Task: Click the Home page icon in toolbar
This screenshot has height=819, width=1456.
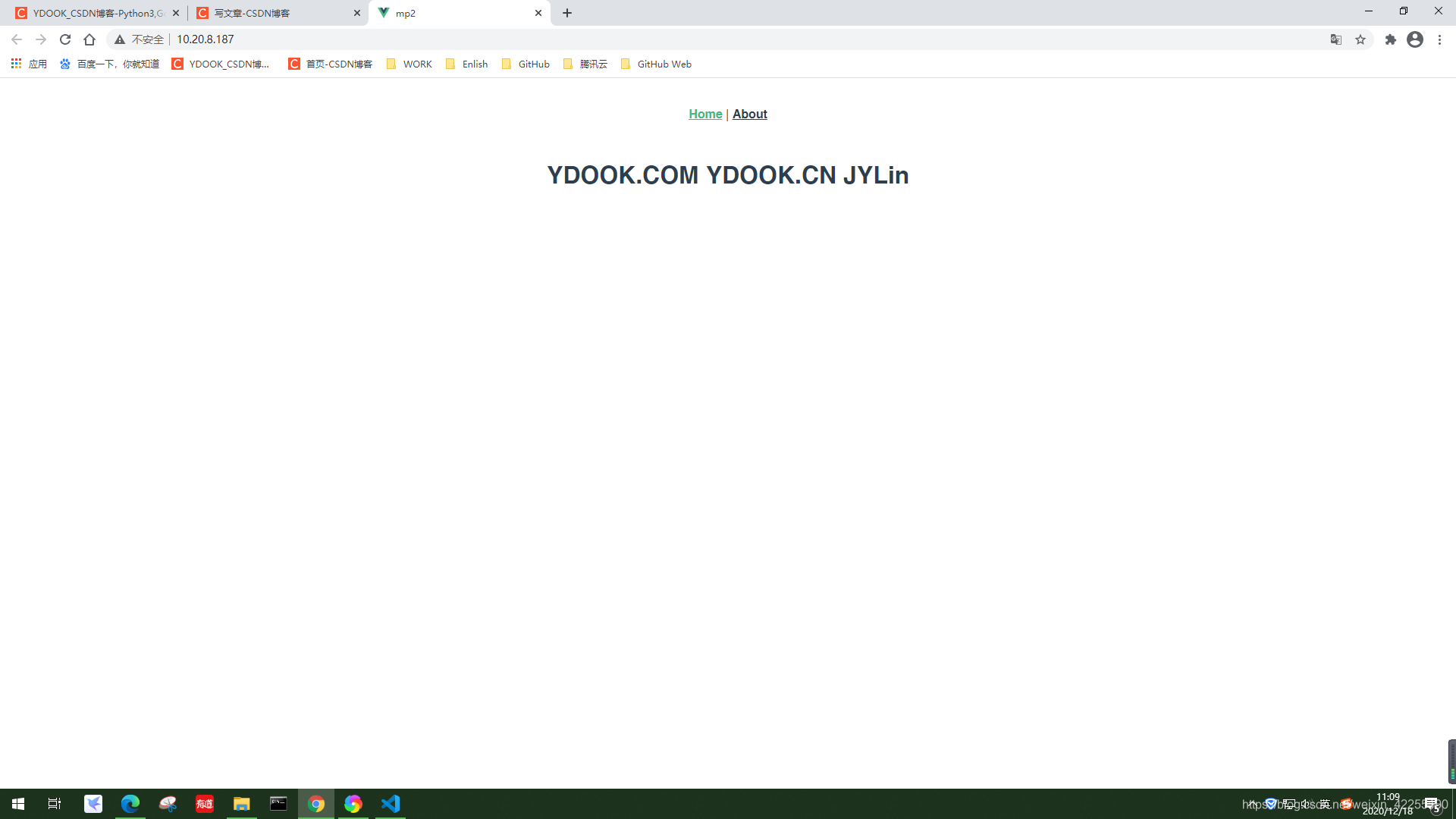Action: (x=89, y=39)
